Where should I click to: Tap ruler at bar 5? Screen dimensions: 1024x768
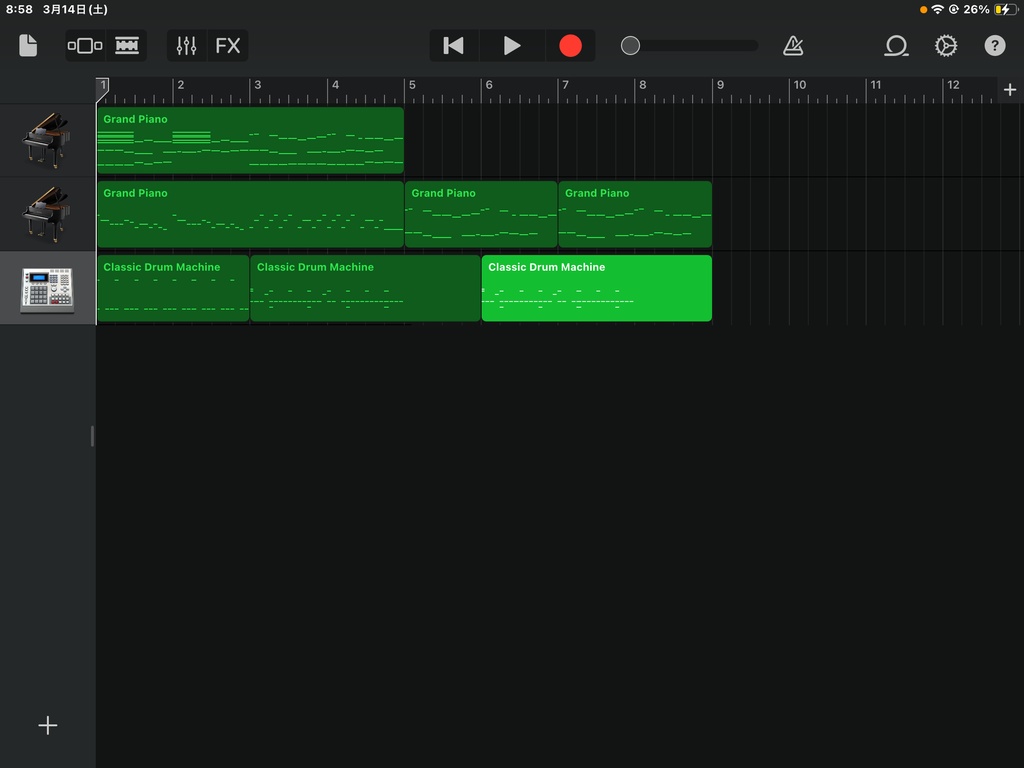[x=412, y=86]
